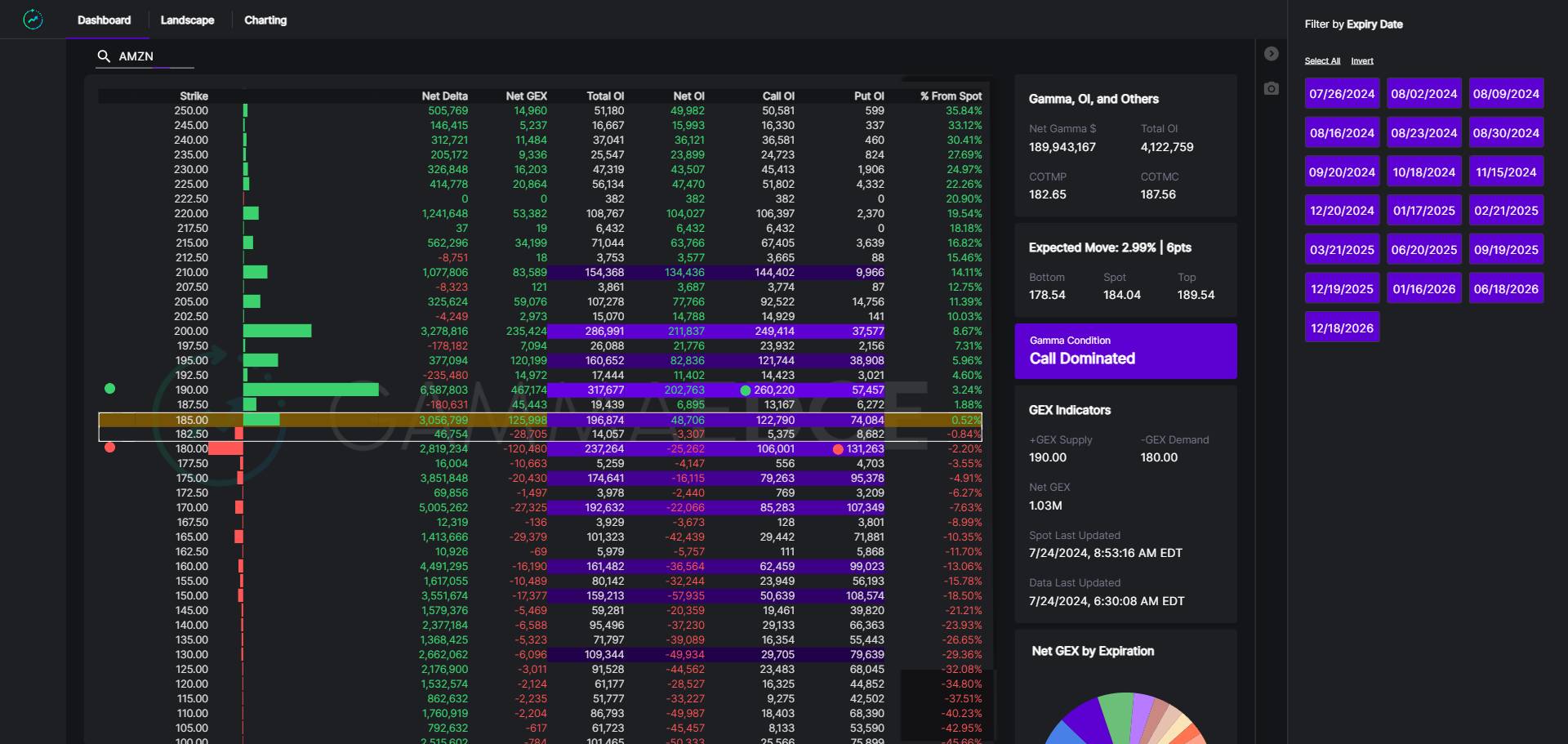Click the Select All link for expiries
This screenshot has width=1568, height=744.
pos(1322,61)
